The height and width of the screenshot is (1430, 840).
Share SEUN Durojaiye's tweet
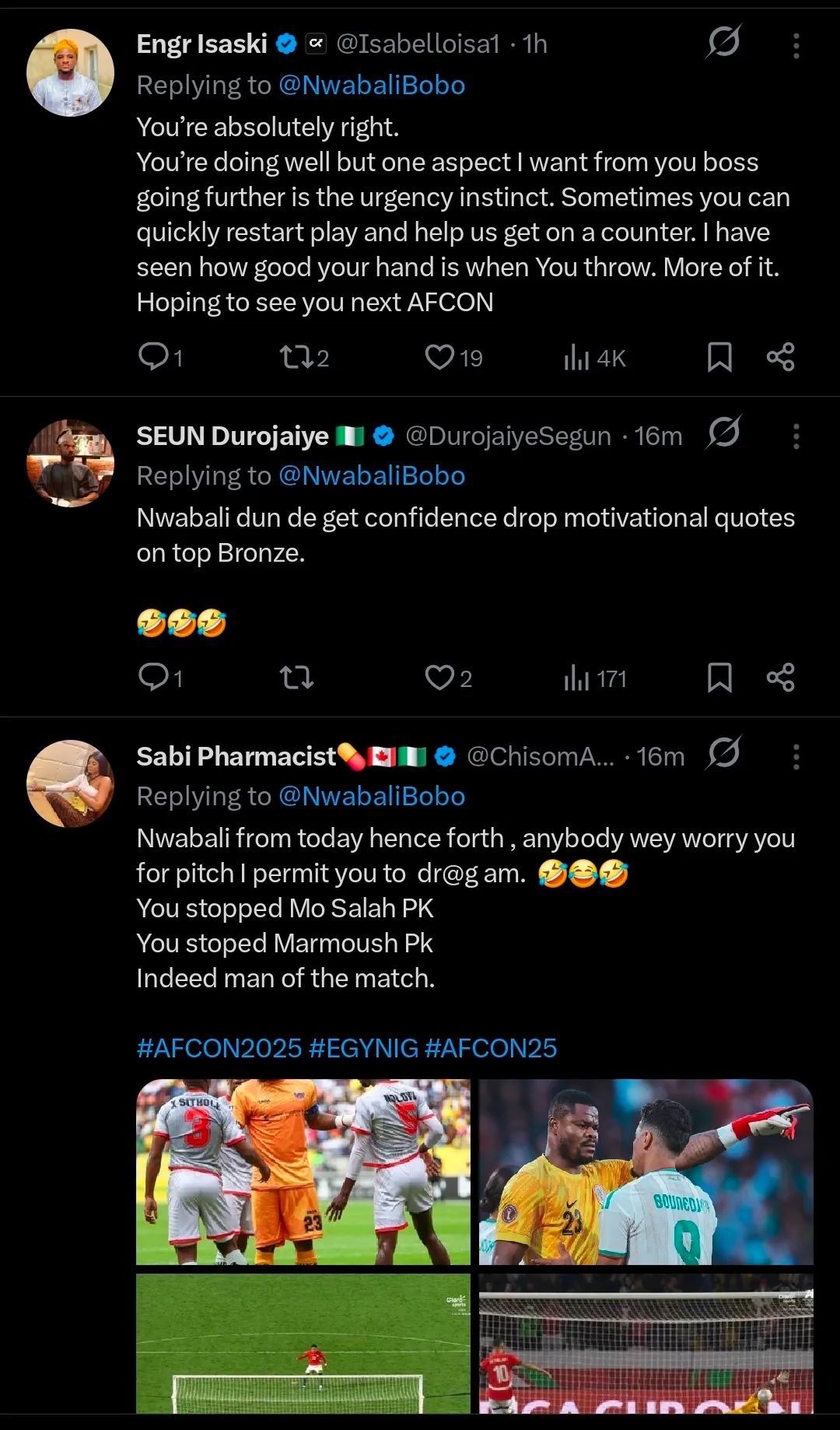point(780,678)
